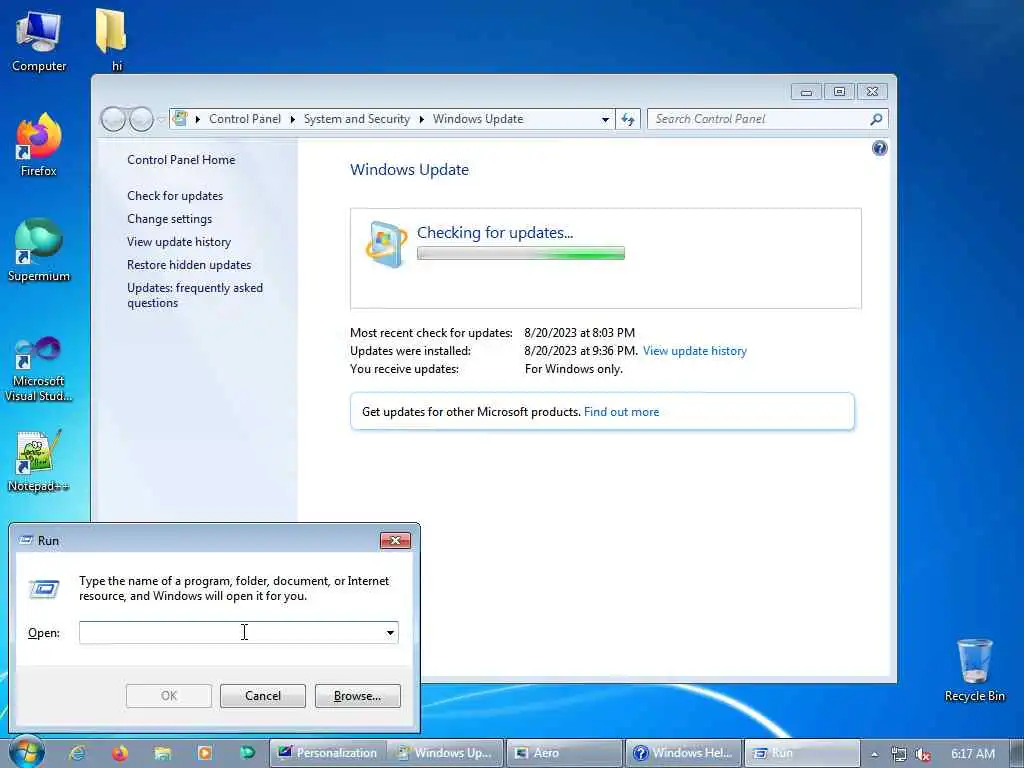Expand the Open combo box dropdown in Run

390,632
